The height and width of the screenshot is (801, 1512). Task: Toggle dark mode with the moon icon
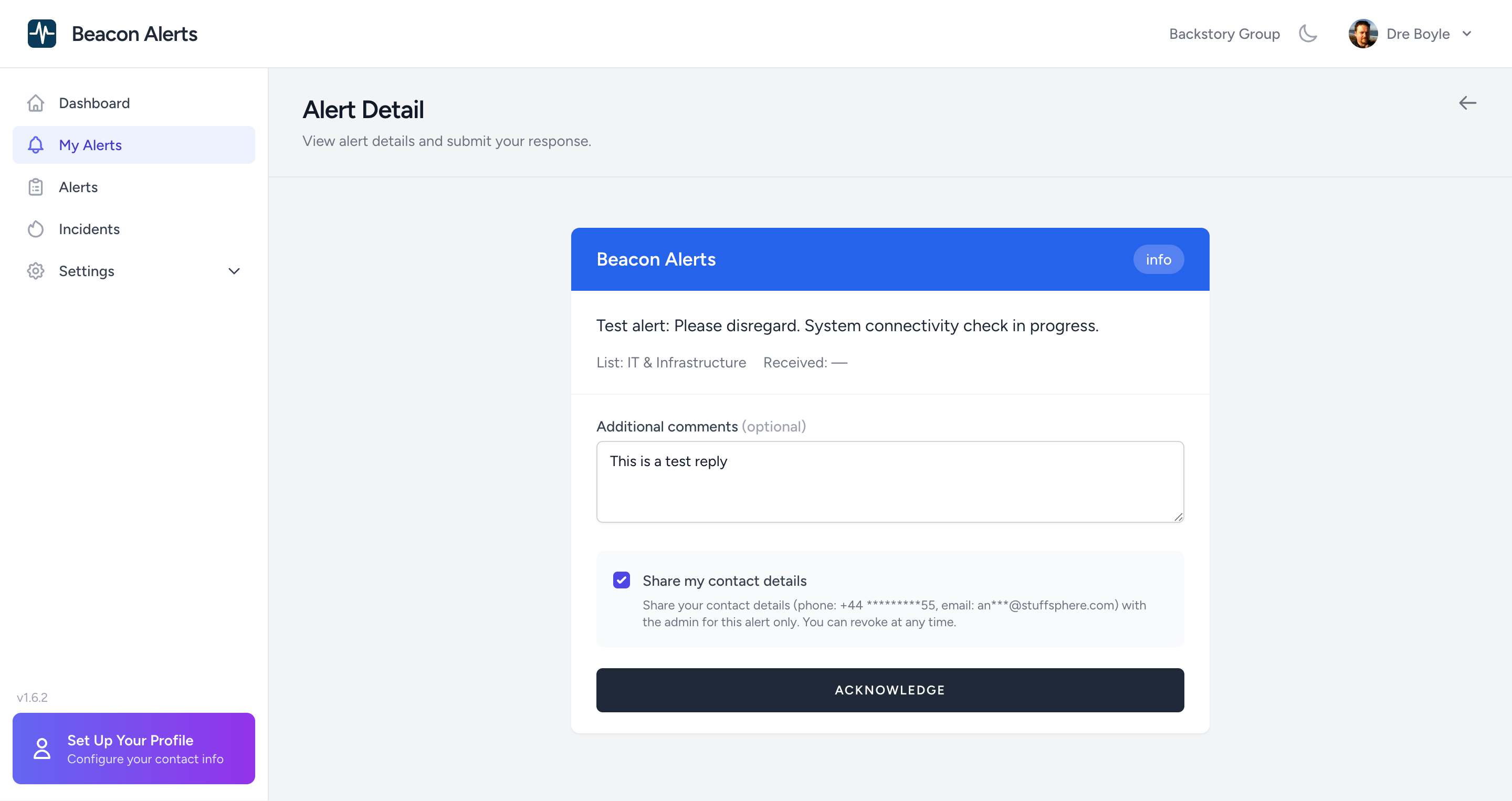pyautogui.click(x=1308, y=34)
